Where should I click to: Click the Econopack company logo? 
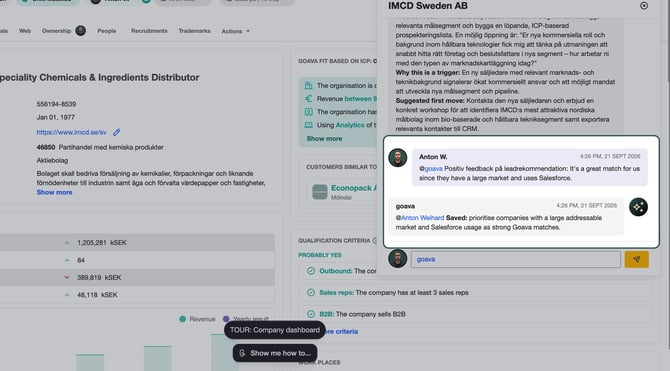pyautogui.click(x=320, y=192)
